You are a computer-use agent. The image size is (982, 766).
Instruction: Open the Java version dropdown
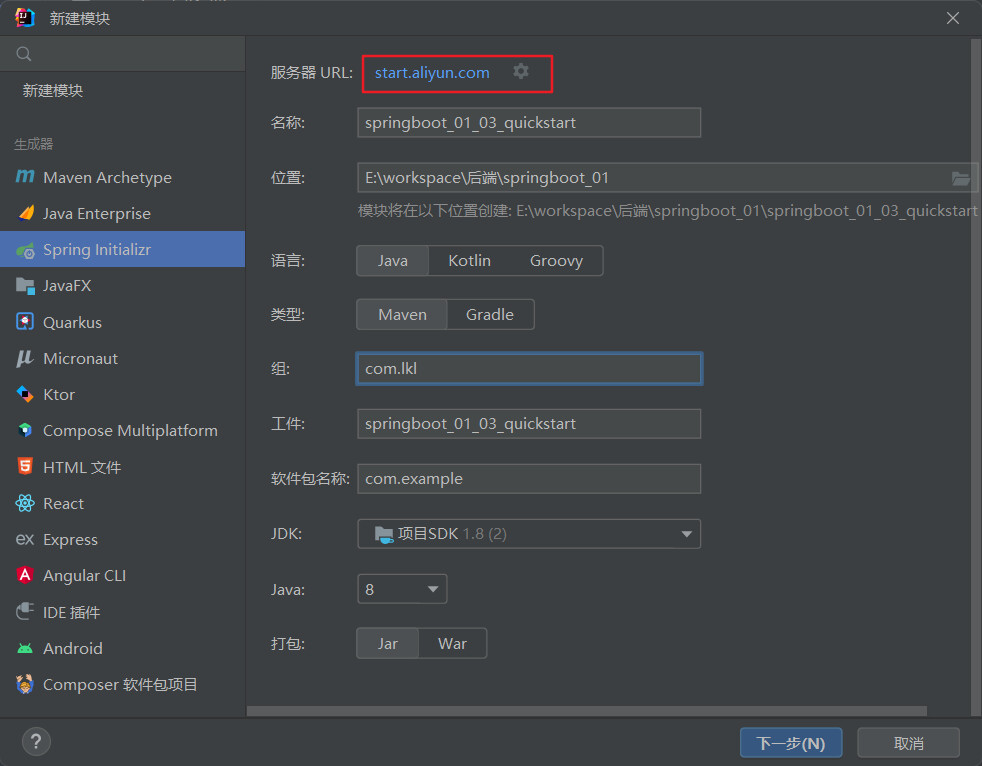tap(402, 589)
